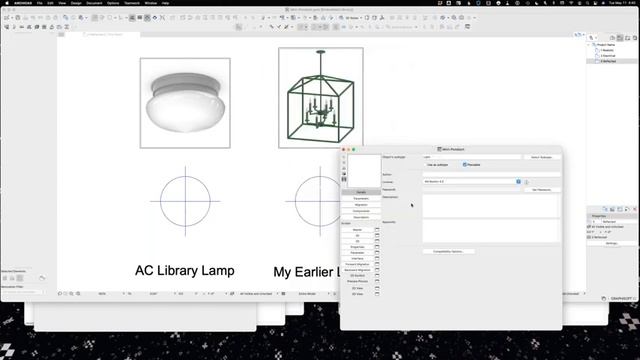Open Backward Migration script window icon
Image resolution: width=640 pixels, height=360 pixels.
click(377, 270)
